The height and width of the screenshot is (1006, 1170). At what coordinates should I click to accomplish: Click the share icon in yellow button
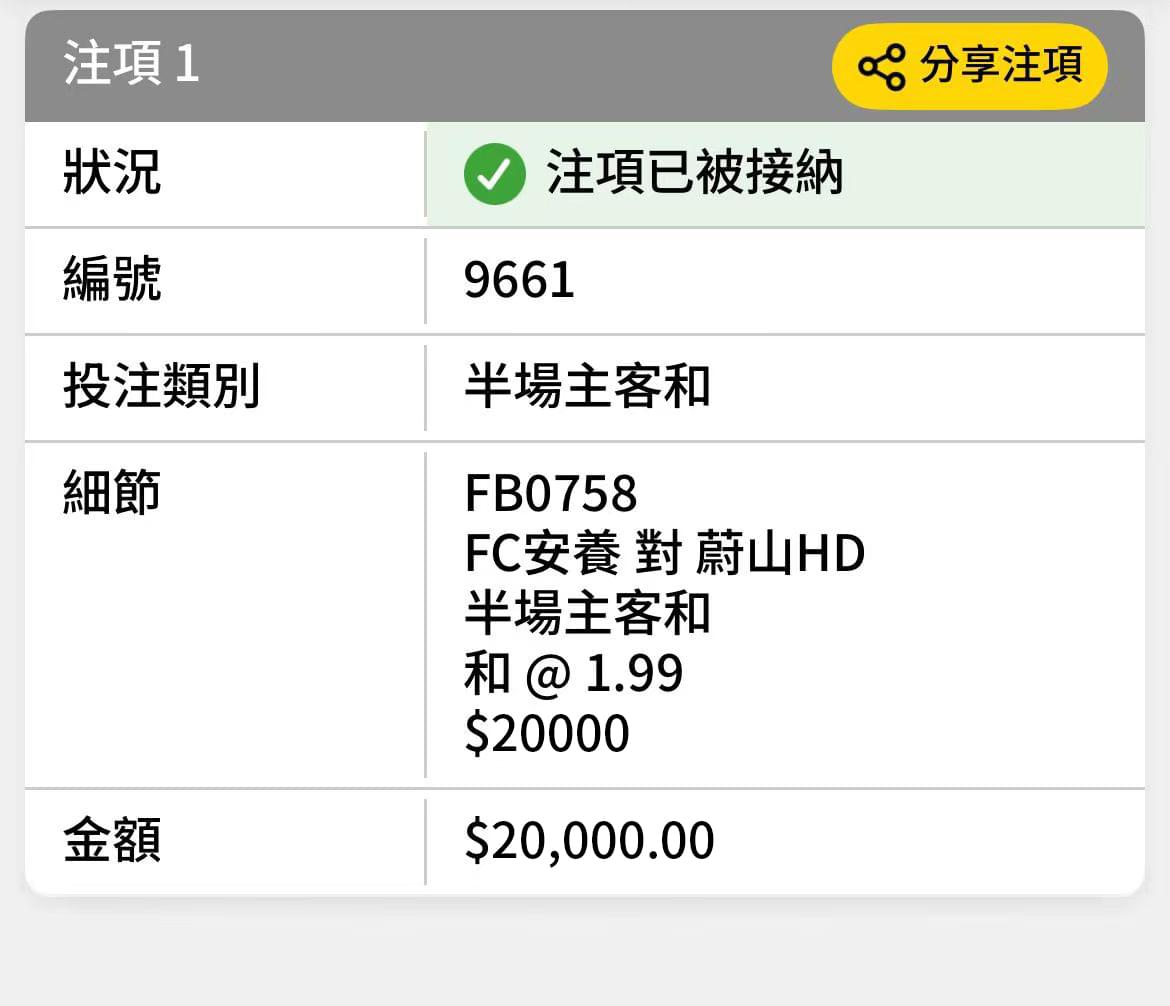tap(882, 67)
